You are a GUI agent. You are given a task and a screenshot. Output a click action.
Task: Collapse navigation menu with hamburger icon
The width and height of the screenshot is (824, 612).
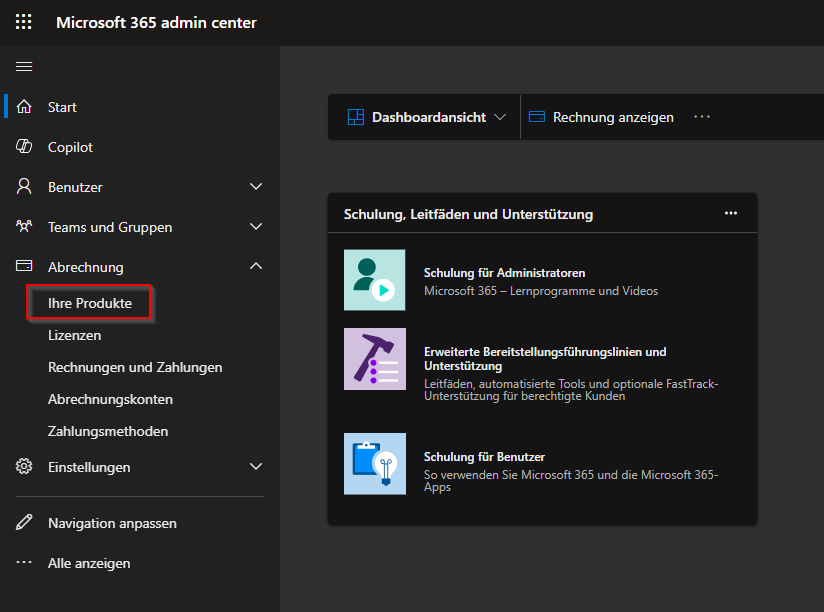coord(24,67)
